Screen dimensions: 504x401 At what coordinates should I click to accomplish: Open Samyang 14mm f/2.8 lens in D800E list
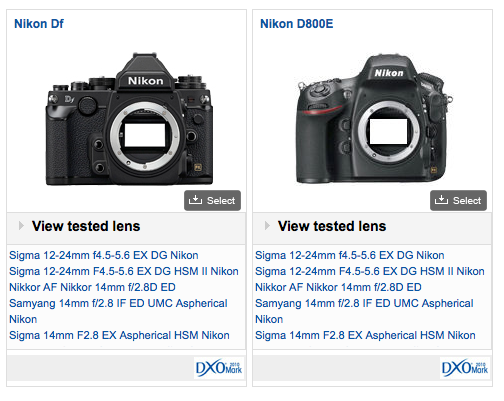364,311
